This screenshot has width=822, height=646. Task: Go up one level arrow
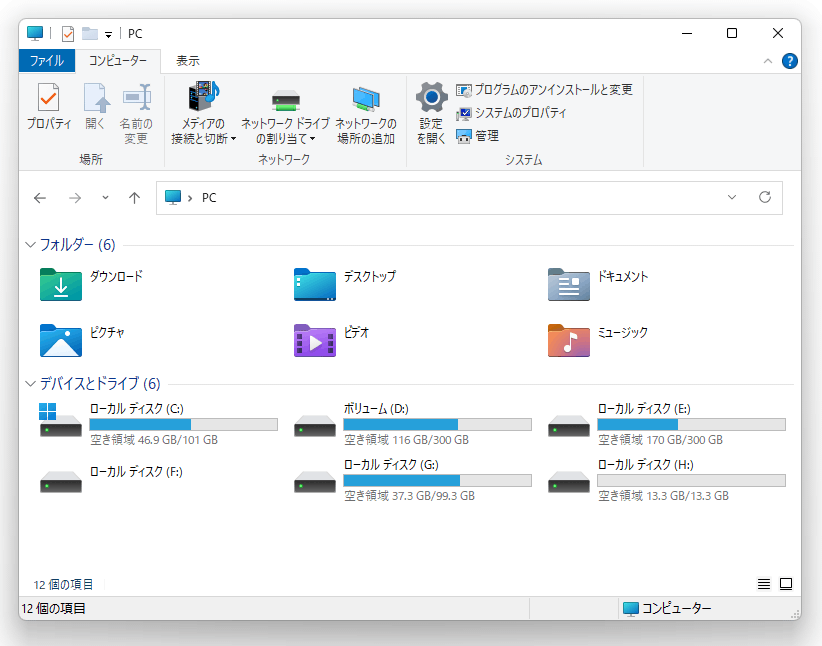tap(135, 198)
